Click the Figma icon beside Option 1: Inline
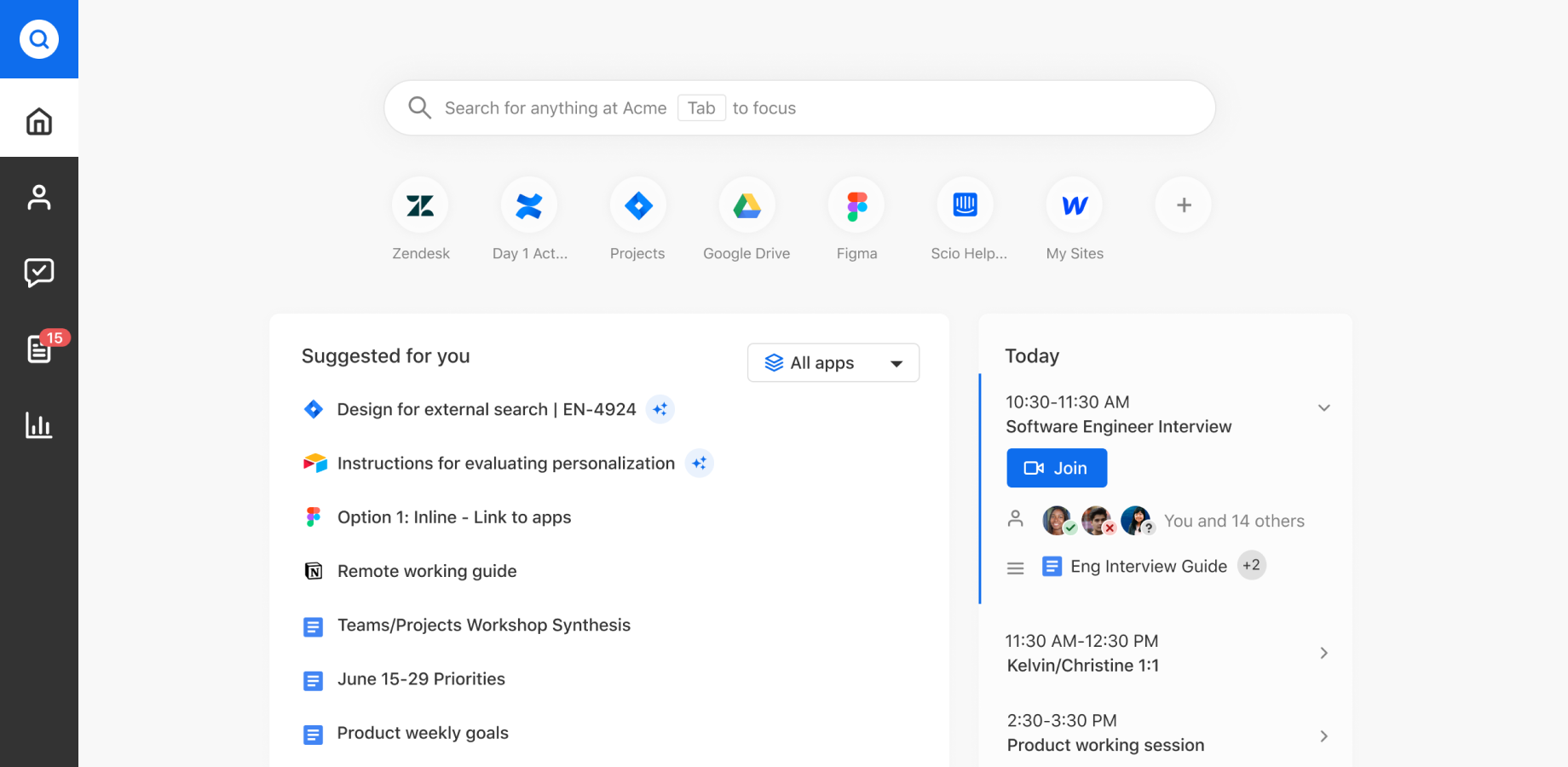The width and height of the screenshot is (1568, 767). 314,517
